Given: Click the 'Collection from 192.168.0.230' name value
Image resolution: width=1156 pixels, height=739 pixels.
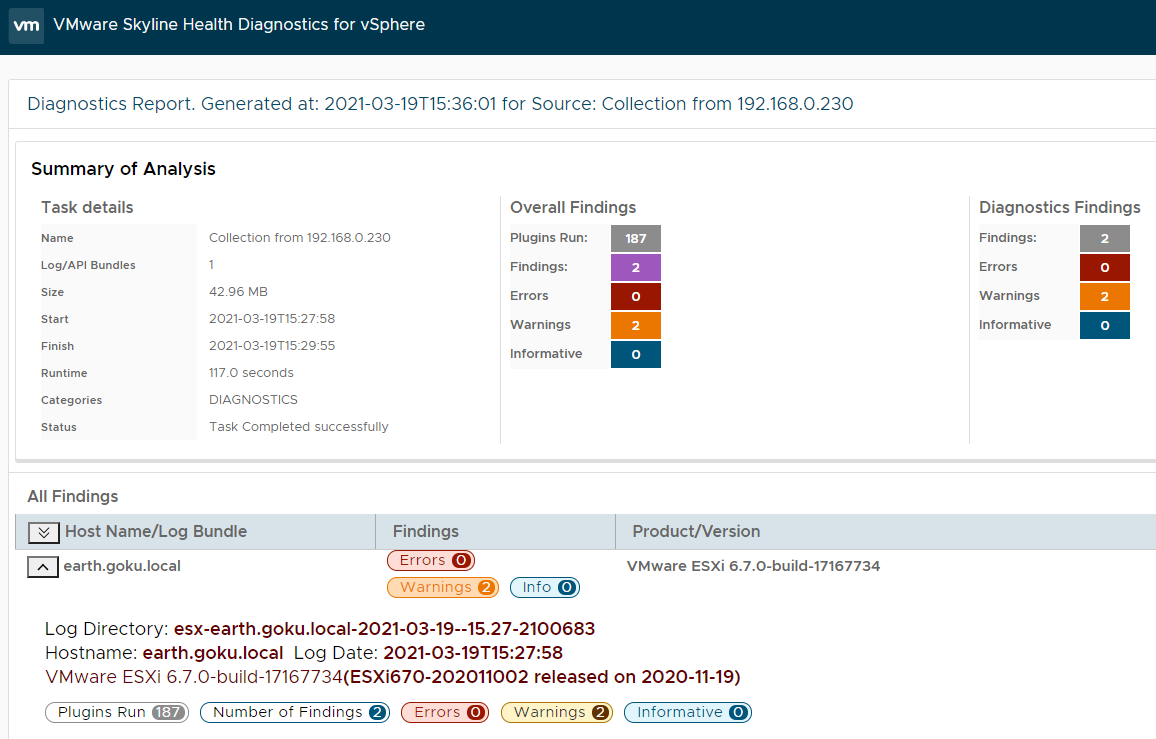Looking at the screenshot, I should point(299,238).
